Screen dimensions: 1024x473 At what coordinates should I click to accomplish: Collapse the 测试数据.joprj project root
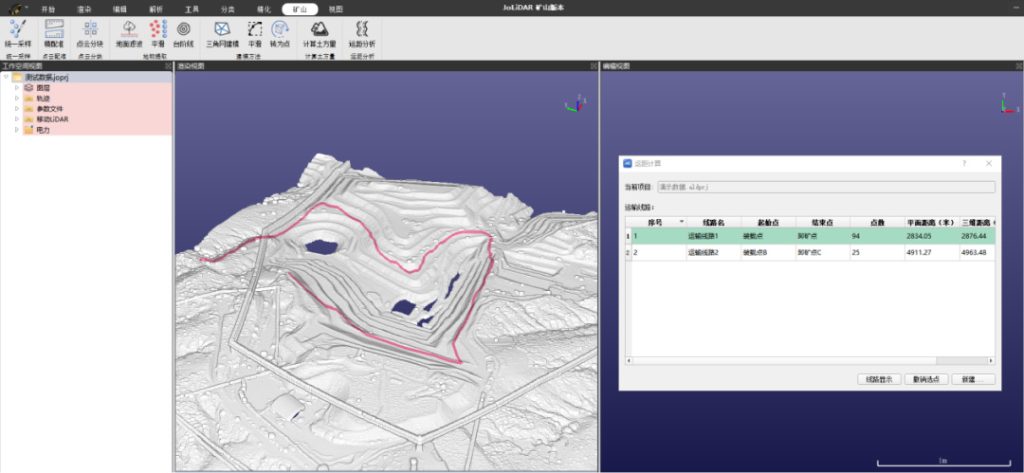(7, 77)
